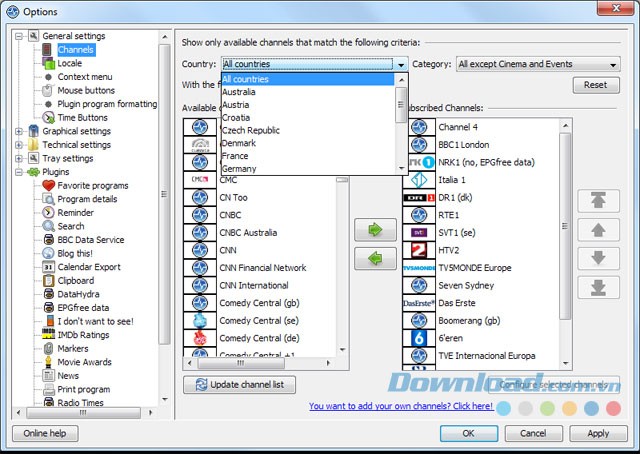This screenshot has height=454, width=640.
Task: Click the Reset button
Action: (x=595, y=85)
